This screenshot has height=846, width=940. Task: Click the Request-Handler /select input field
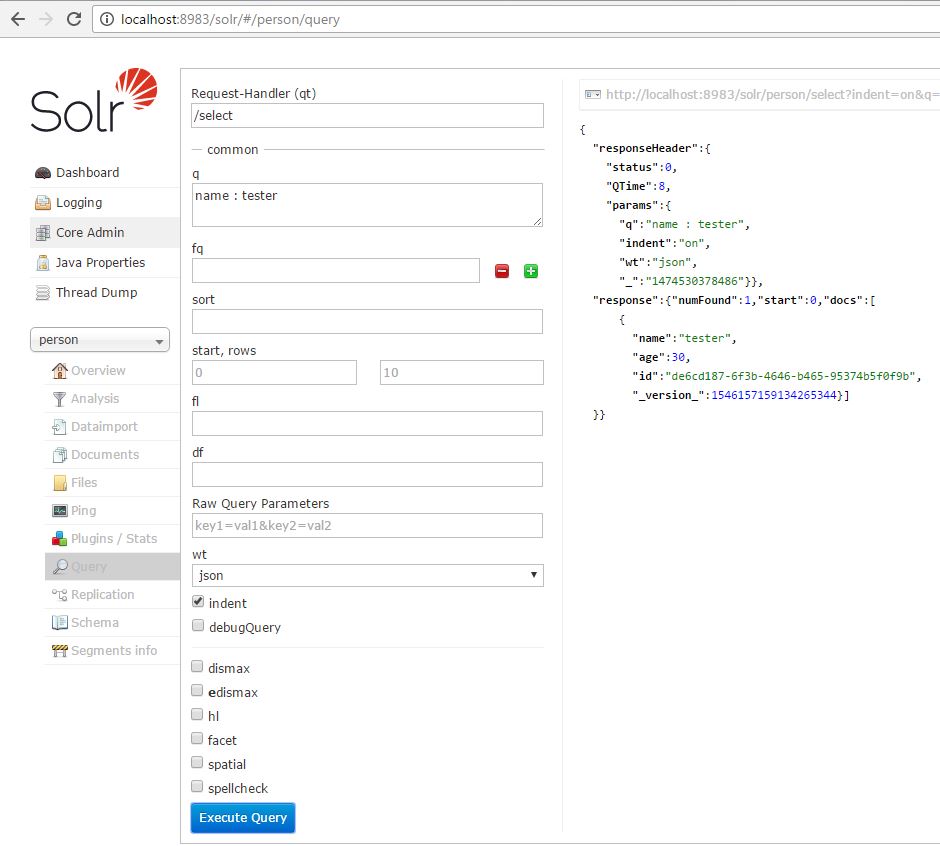pos(367,116)
